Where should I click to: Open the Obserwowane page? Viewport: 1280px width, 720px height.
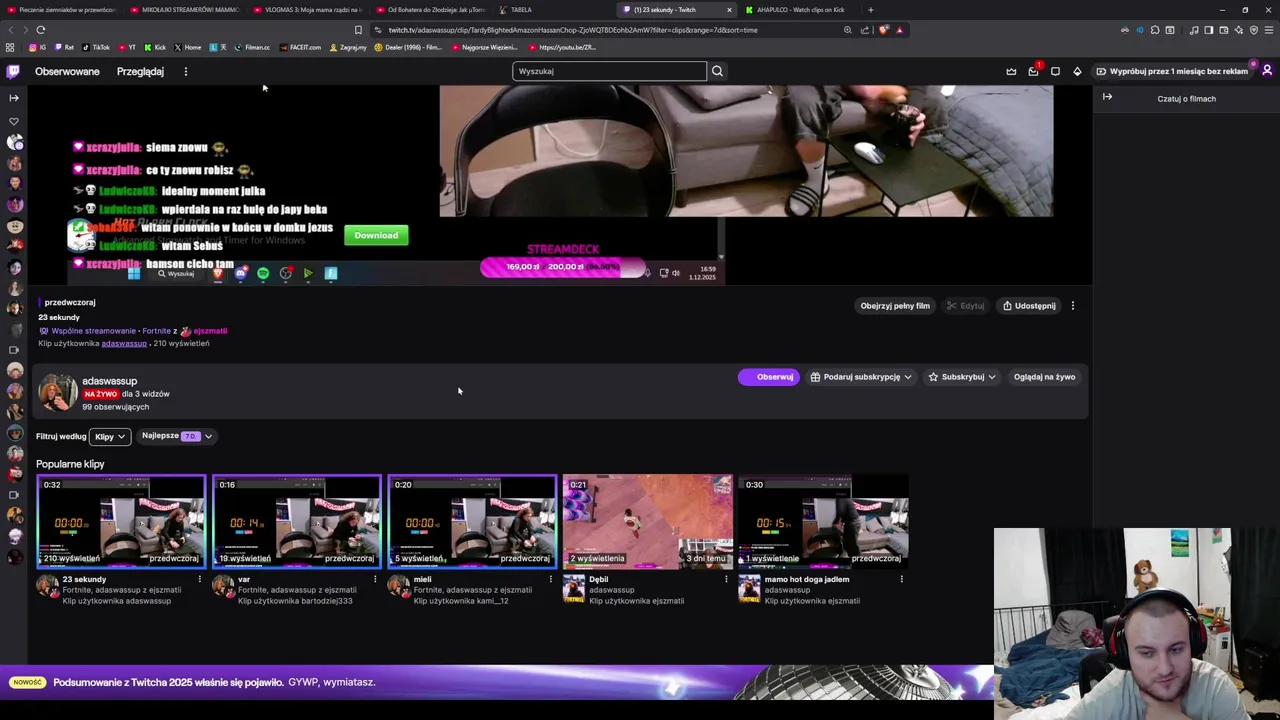(x=67, y=72)
